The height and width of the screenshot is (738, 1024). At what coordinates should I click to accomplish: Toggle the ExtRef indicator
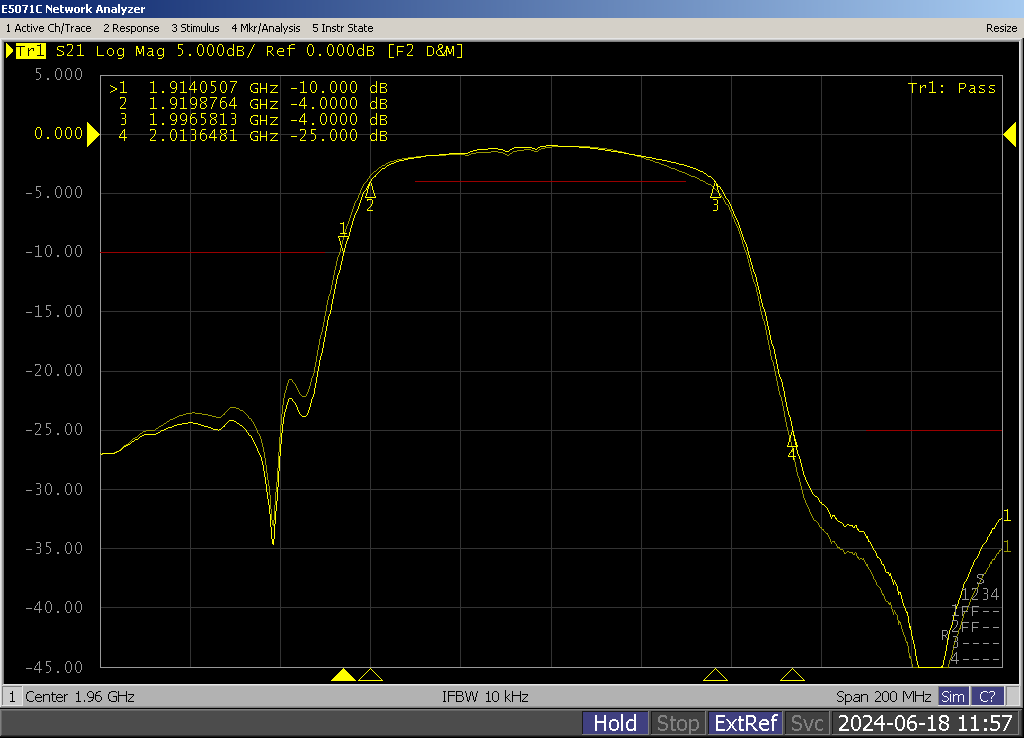(744, 723)
